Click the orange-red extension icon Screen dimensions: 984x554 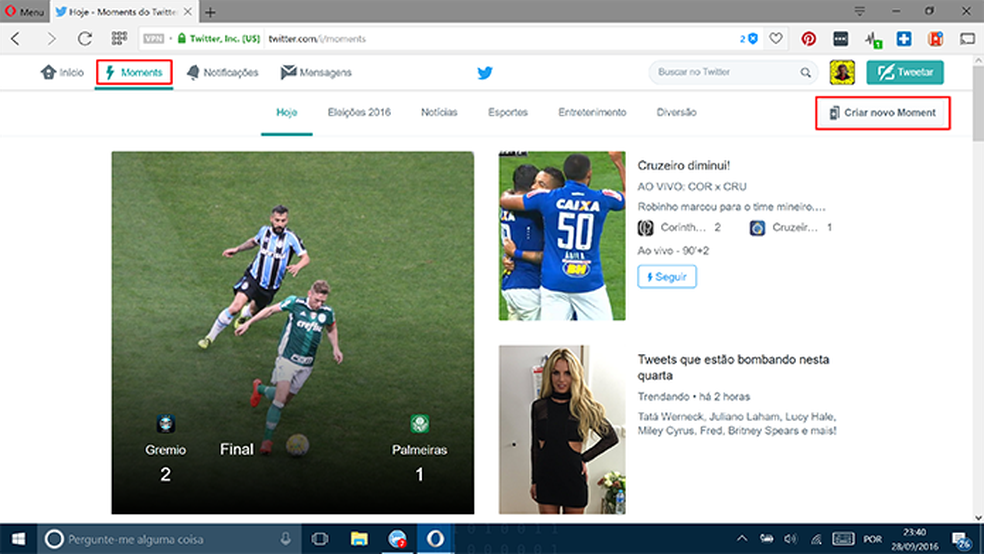[936, 39]
